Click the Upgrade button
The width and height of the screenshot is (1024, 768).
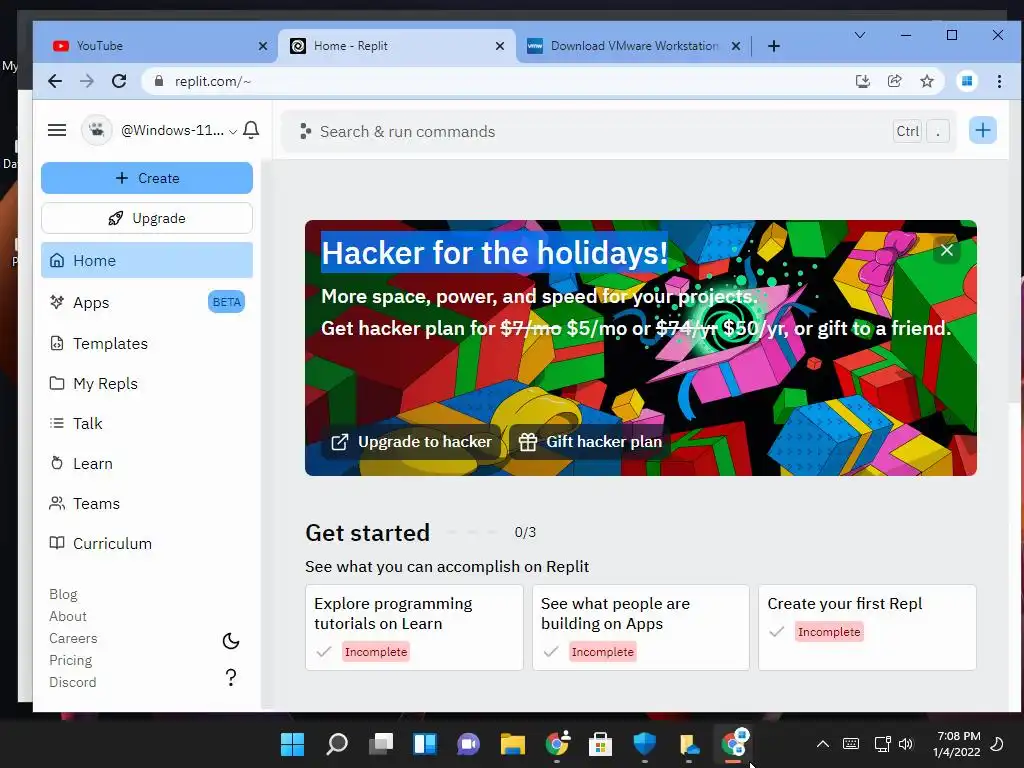point(147,218)
